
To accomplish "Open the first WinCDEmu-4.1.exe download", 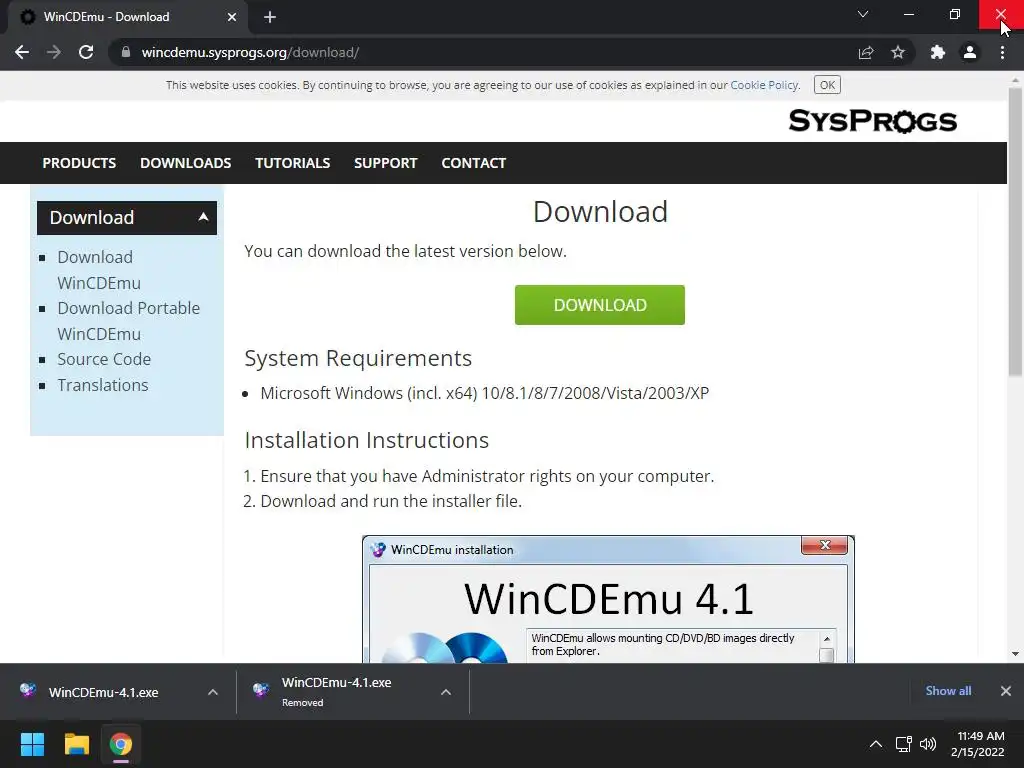I will pyautogui.click(x=103, y=692).
